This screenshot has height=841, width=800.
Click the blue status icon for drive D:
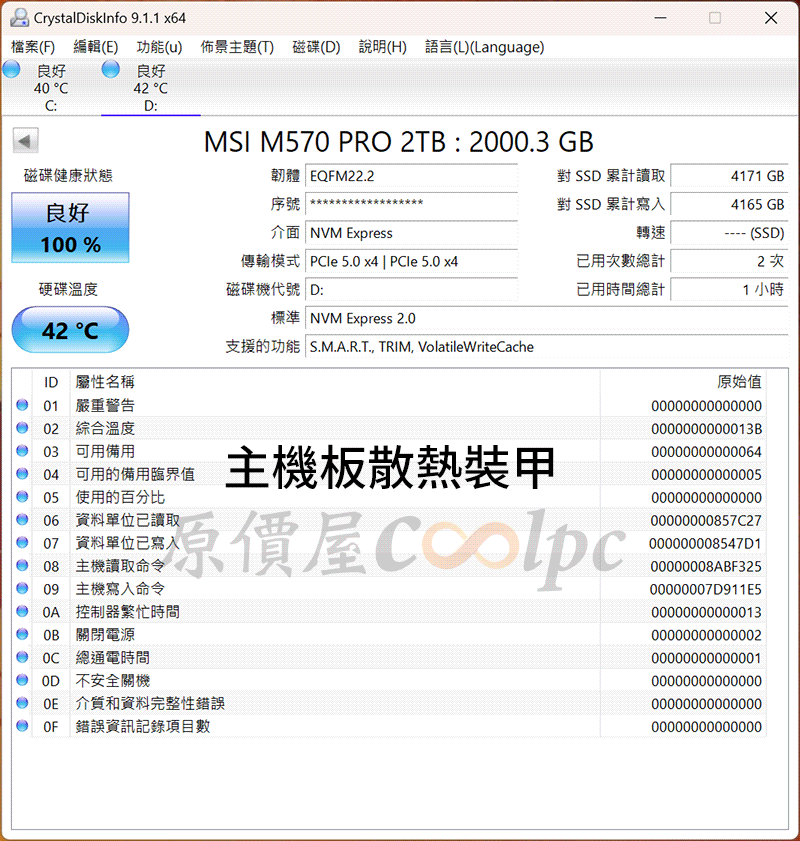111,70
